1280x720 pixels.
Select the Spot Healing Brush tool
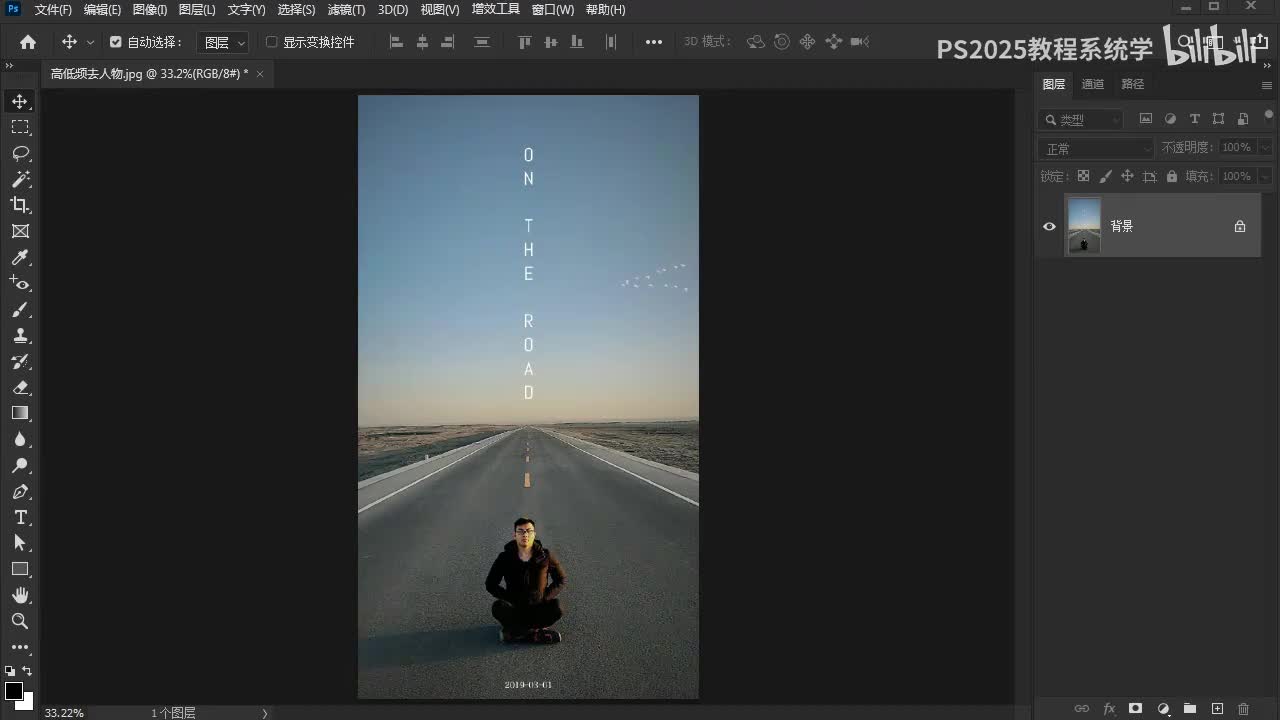click(x=20, y=284)
